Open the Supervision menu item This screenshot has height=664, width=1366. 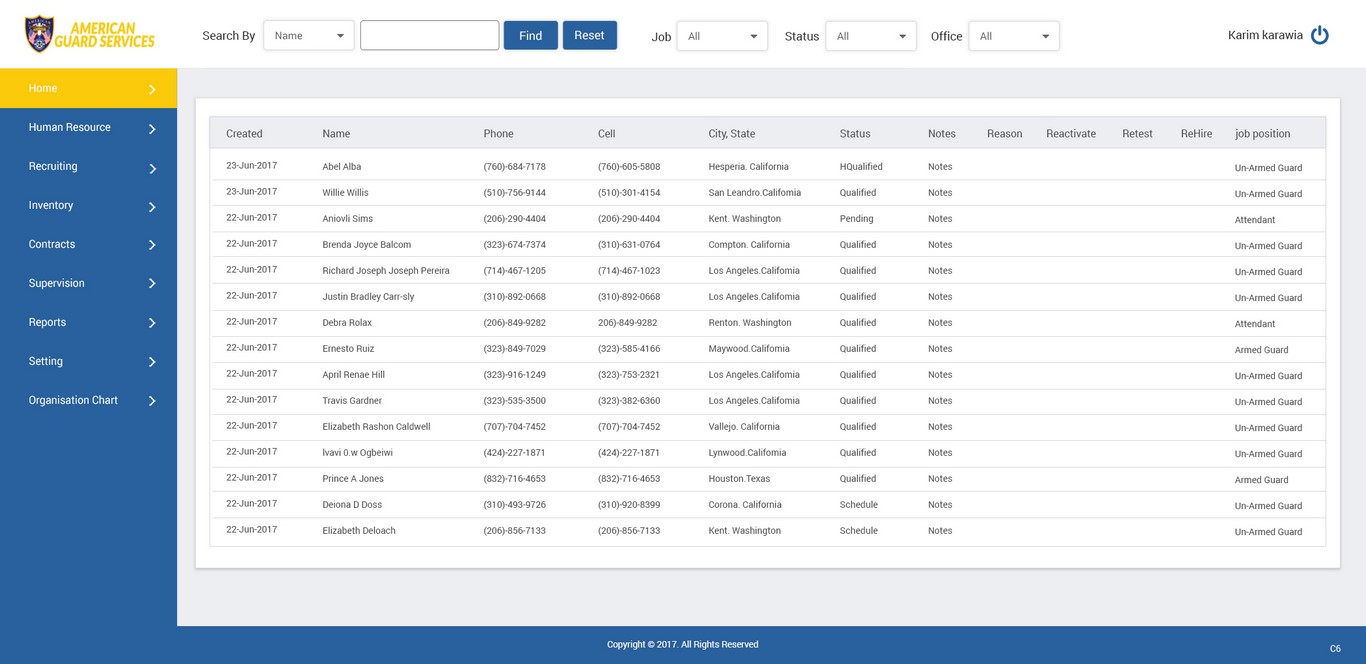pos(56,283)
